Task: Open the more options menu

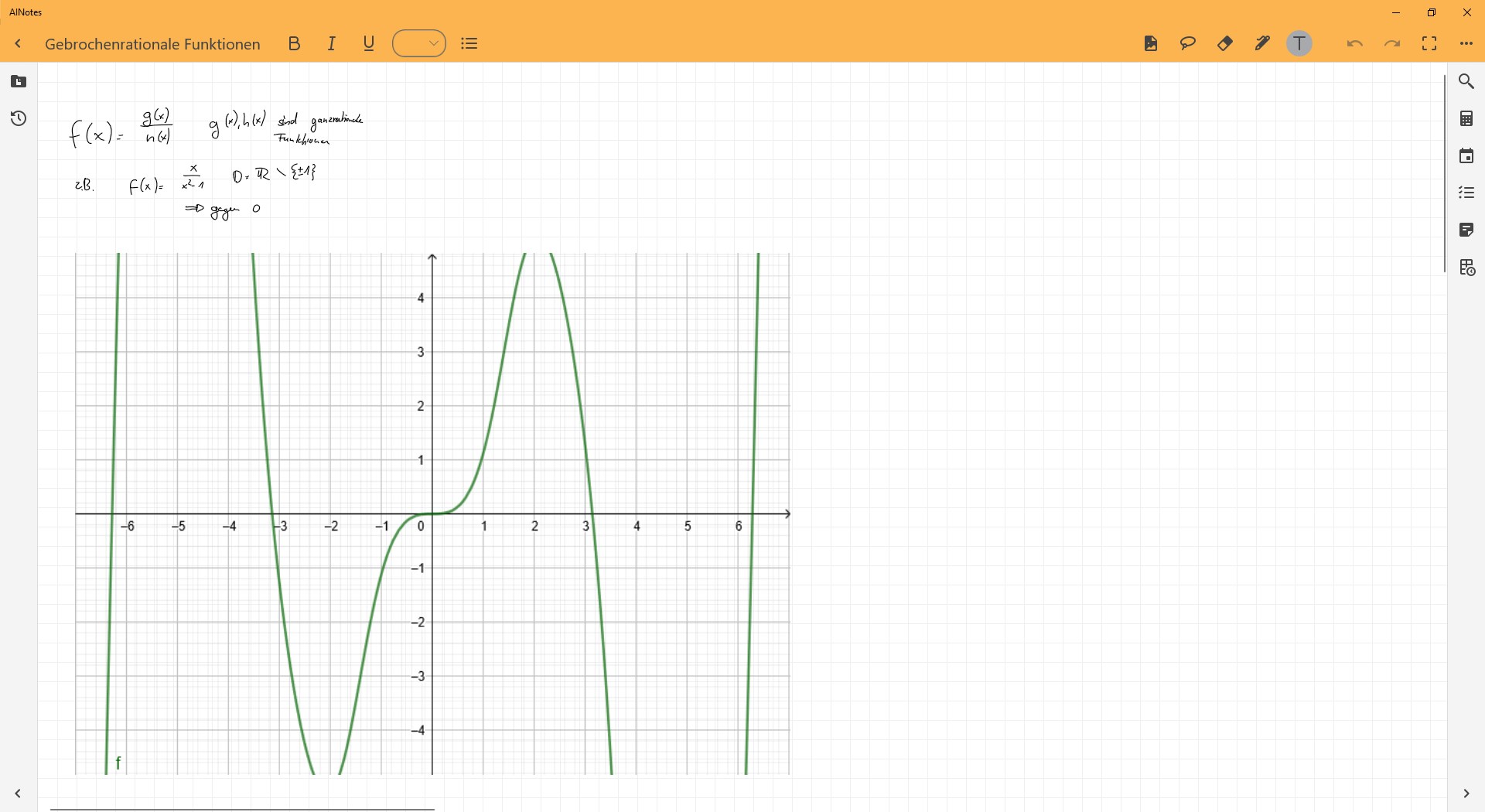Action: tap(1466, 43)
